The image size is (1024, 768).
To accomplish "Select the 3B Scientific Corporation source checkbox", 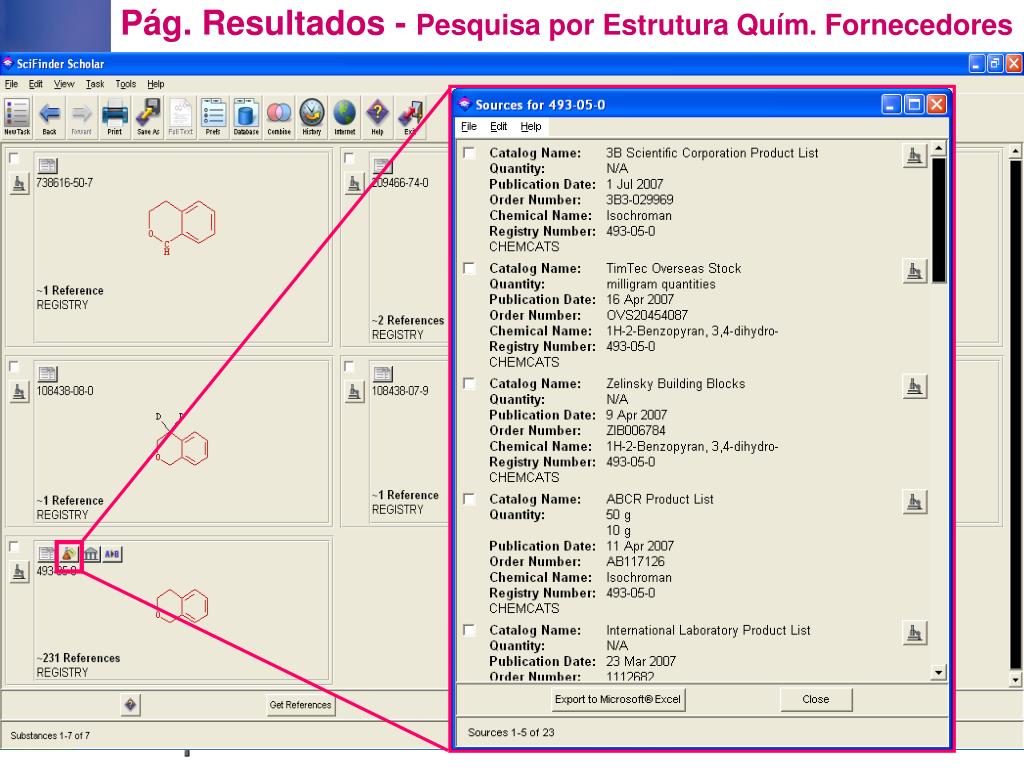I will click(x=469, y=153).
